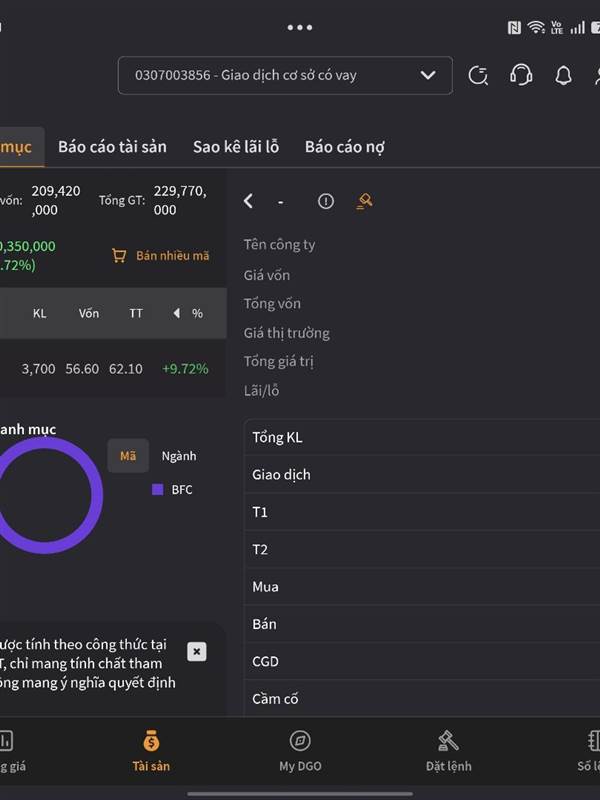Go back with the left chevron arrow
This screenshot has width=600, height=800.
(249, 201)
